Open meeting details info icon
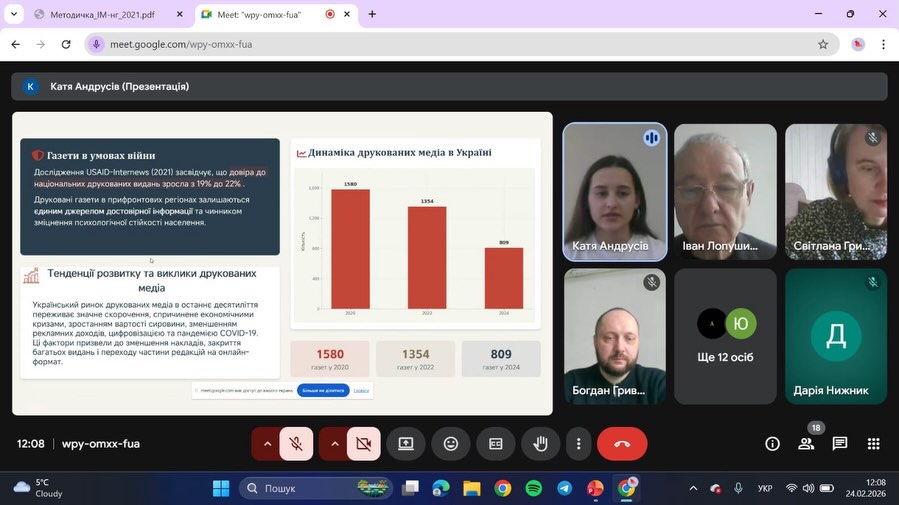Viewport: 899px width, 505px height. pyautogui.click(x=772, y=444)
